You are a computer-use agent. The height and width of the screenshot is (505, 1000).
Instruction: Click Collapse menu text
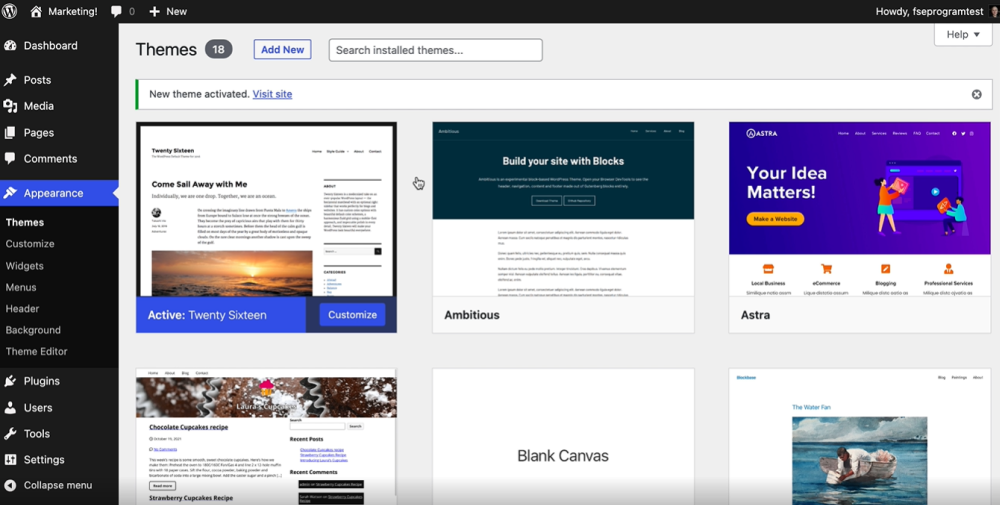click(x=58, y=485)
